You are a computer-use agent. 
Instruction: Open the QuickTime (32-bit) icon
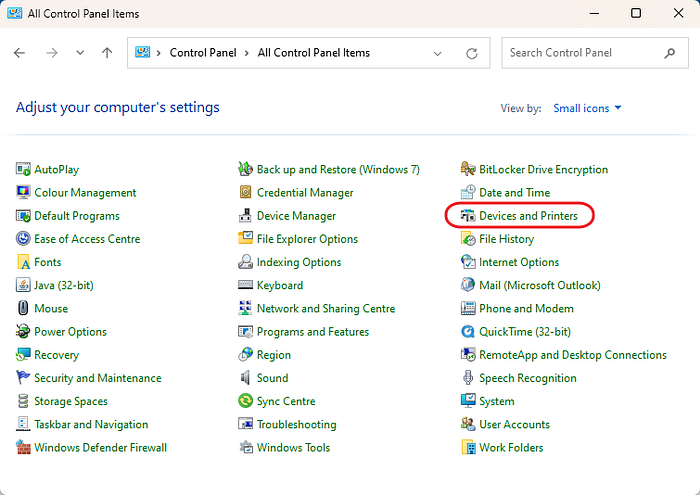pos(468,332)
